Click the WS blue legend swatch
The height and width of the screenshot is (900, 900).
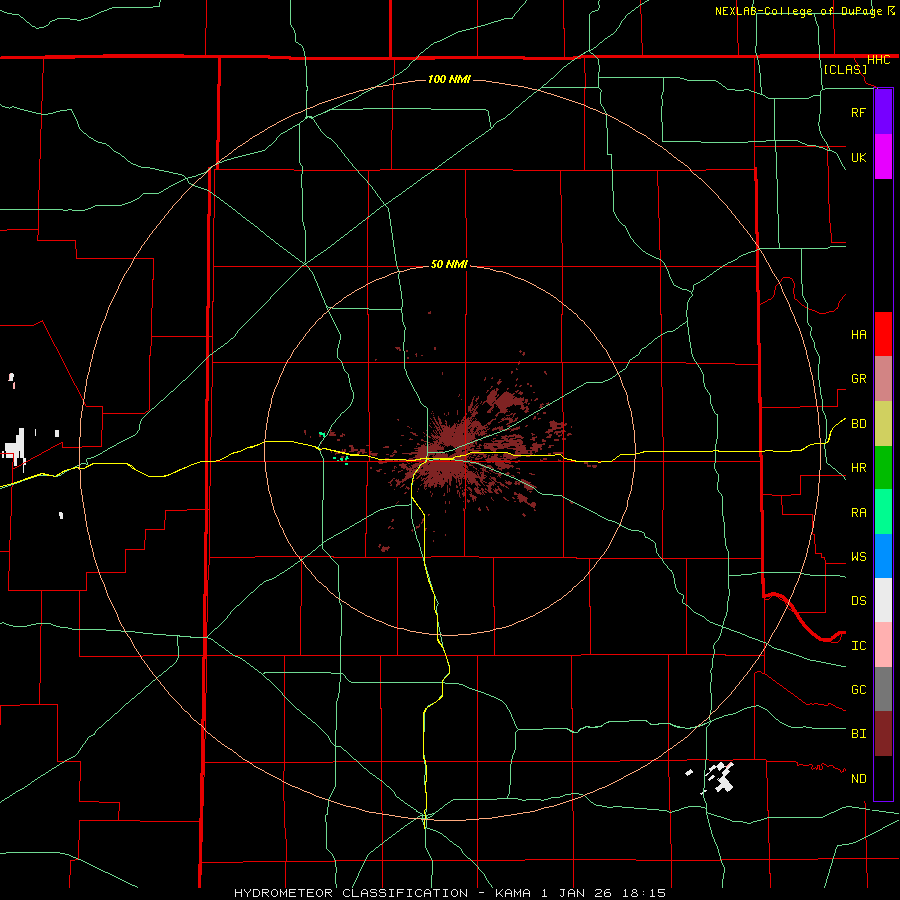tap(883, 556)
